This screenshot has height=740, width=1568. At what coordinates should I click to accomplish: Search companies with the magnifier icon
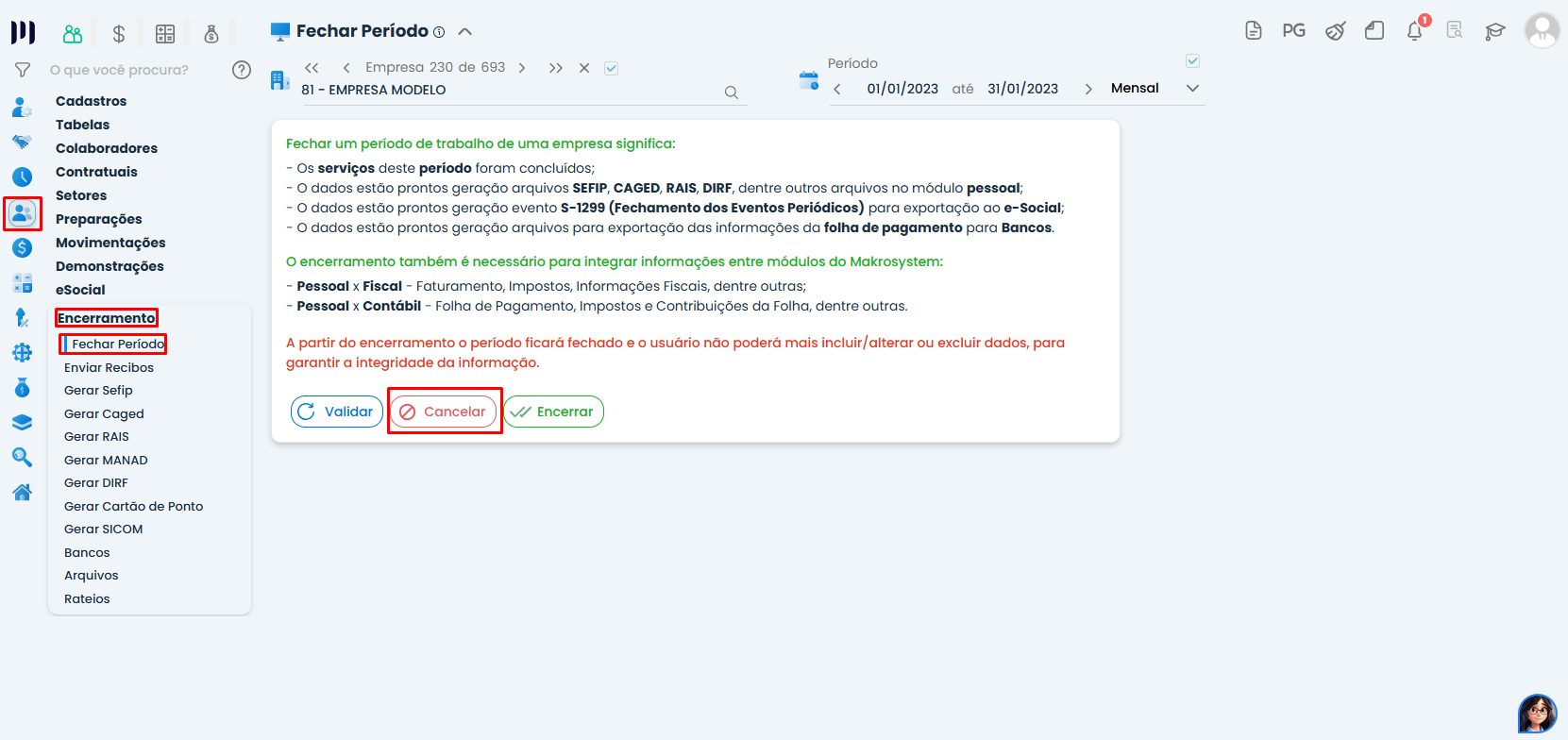(x=732, y=92)
